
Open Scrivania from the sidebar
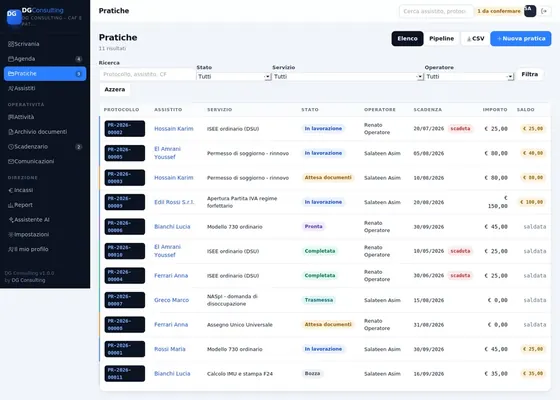click(45, 44)
